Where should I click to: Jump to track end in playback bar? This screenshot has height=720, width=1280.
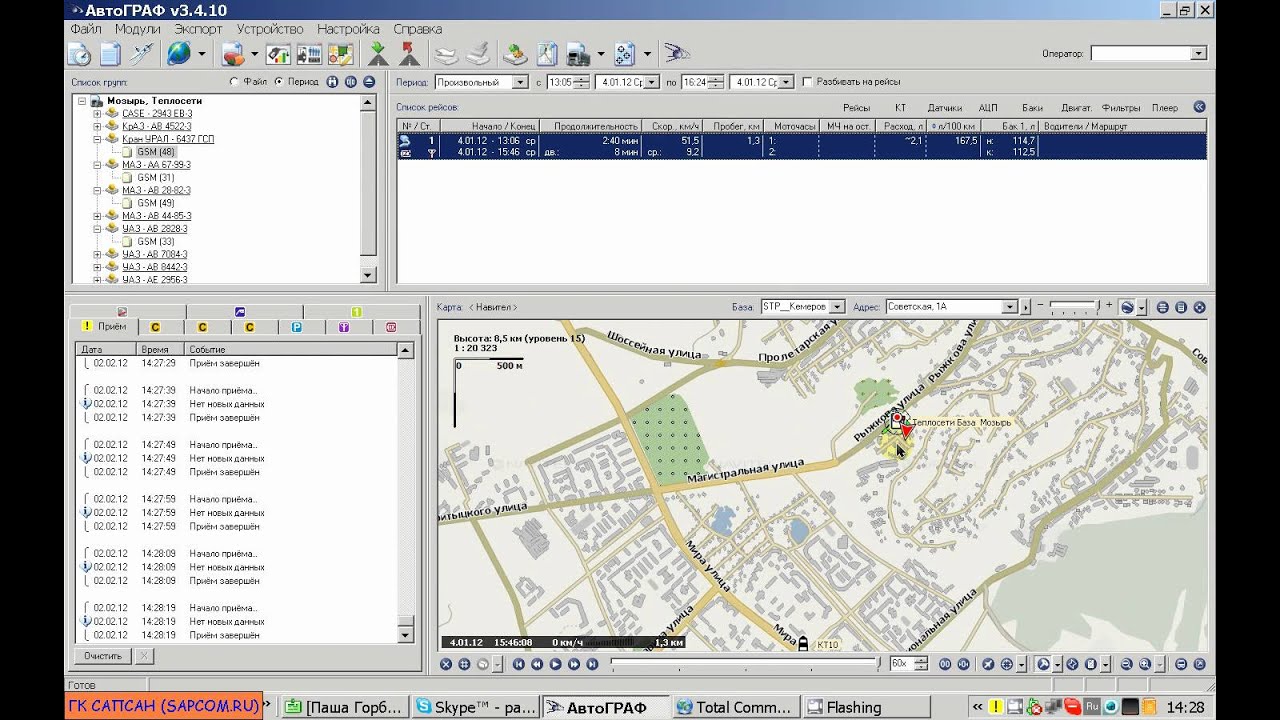(x=593, y=664)
